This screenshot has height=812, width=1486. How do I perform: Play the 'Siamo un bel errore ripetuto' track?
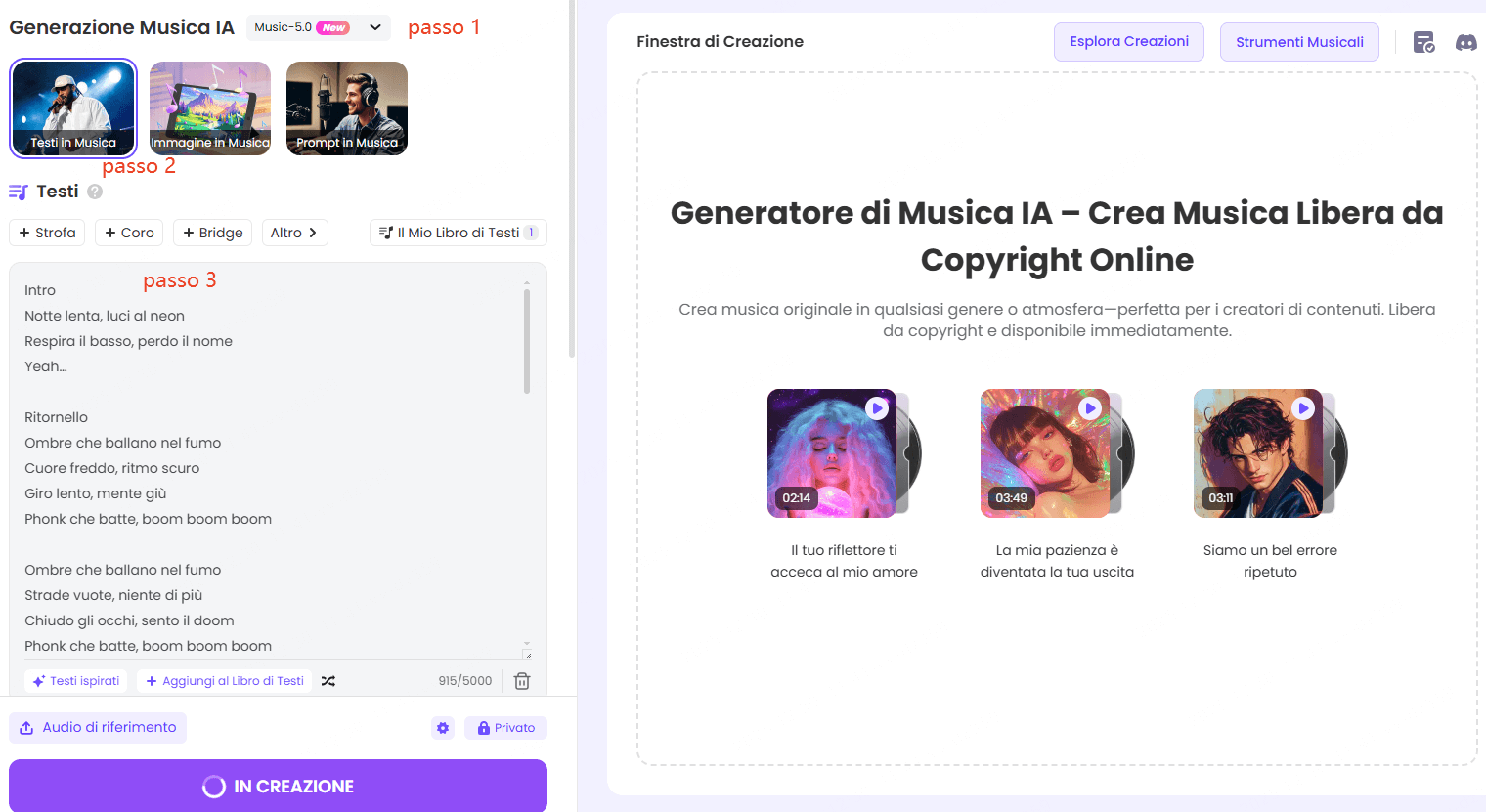tap(1302, 407)
